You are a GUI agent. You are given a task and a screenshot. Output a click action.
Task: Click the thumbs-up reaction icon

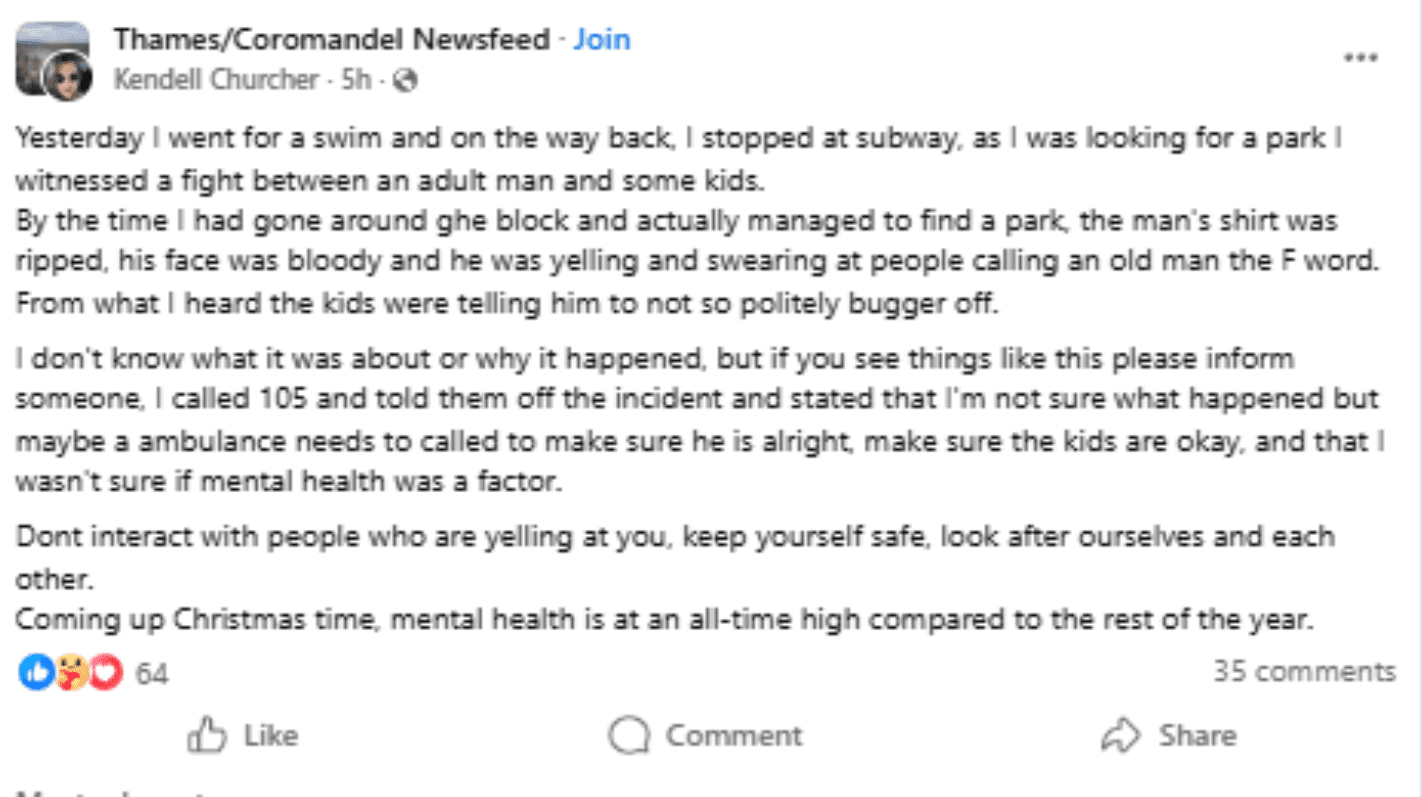point(36,673)
